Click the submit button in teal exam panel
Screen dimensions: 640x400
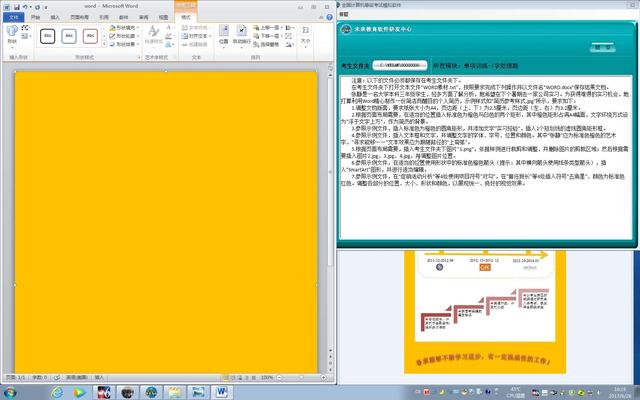602,47
